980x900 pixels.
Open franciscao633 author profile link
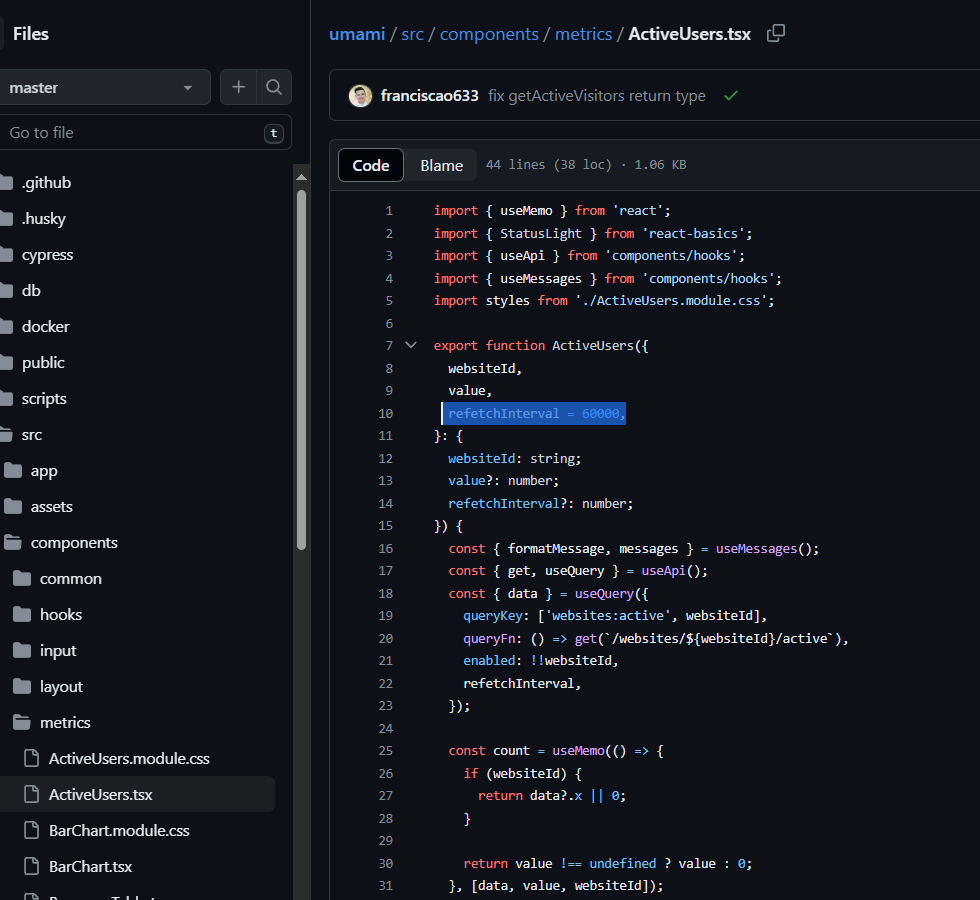tap(429, 96)
